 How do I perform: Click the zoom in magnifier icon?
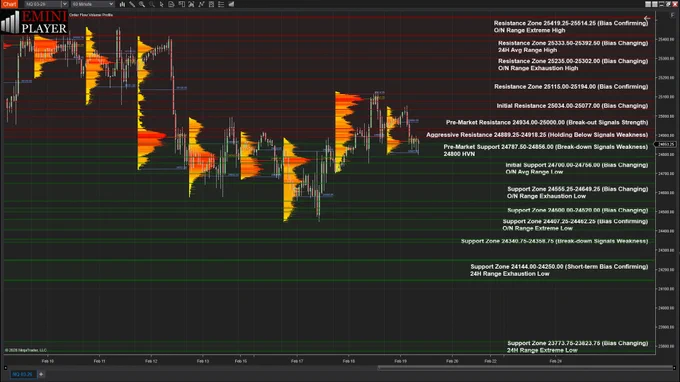pos(142,4)
